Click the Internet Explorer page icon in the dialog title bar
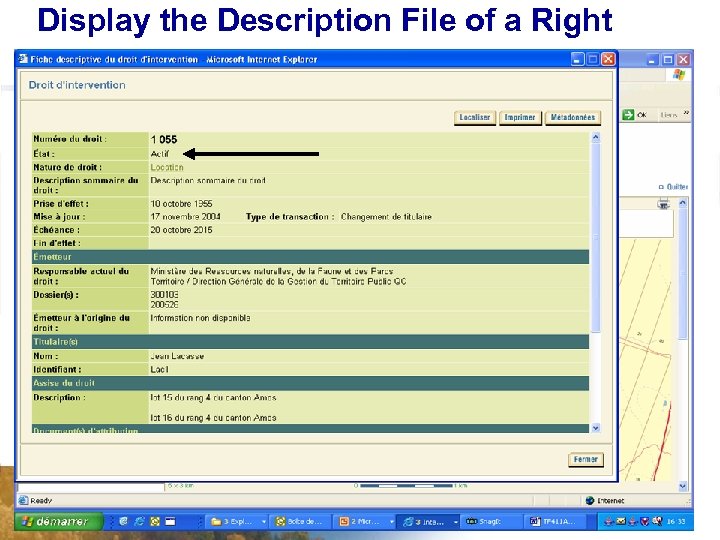Viewport: 720px width, 540px height. (x=23, y=59)
